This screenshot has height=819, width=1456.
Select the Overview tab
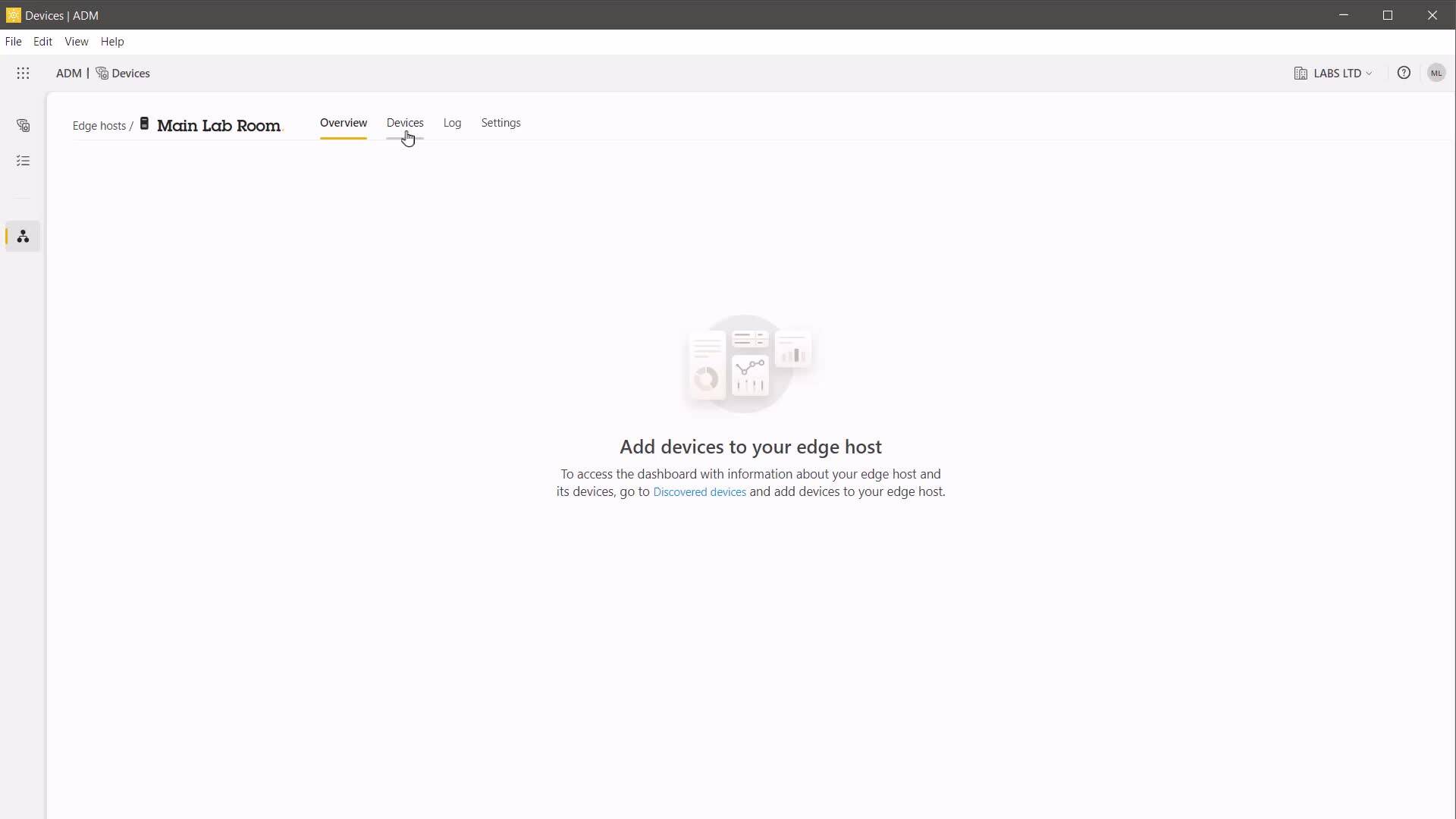pos(343,123)
